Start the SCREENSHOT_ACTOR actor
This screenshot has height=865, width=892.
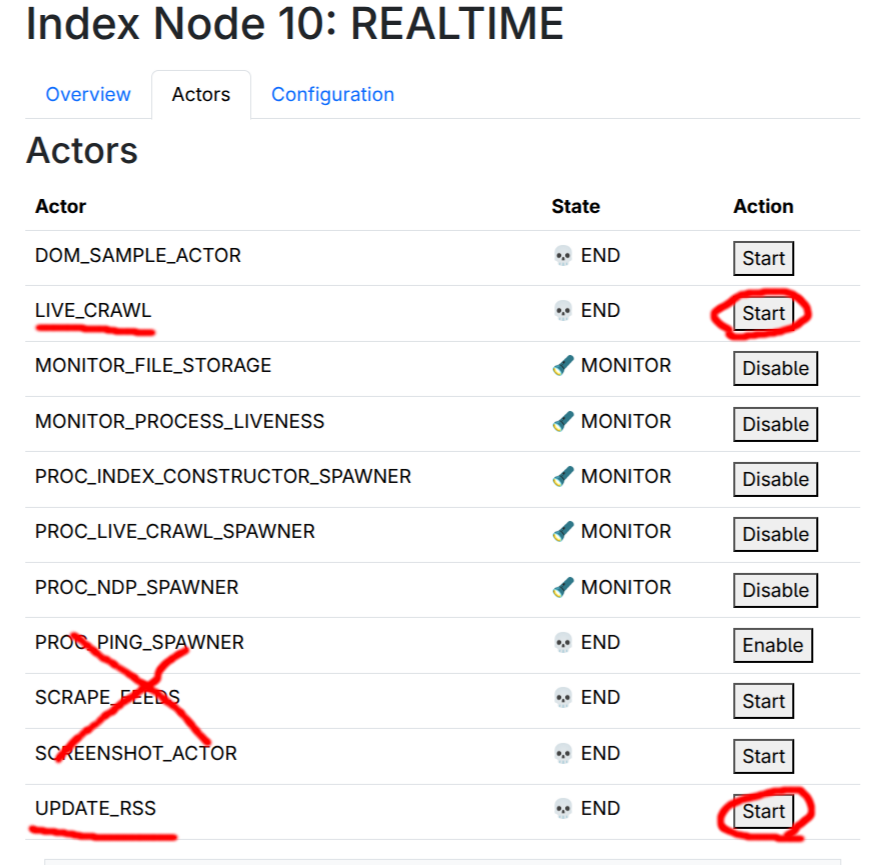coord(763,756)
